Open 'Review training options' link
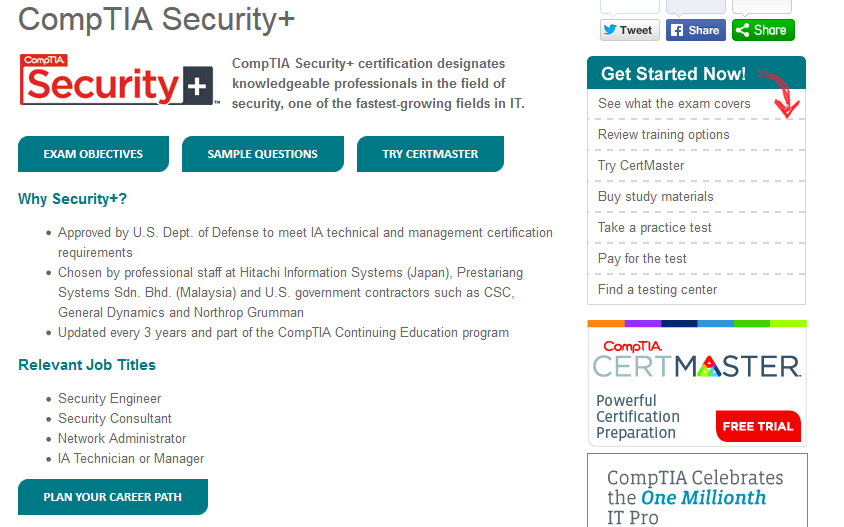 (x=664, y=135)
